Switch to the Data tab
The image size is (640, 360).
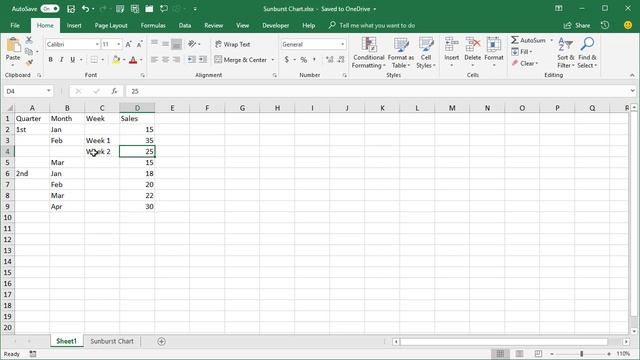185,25
